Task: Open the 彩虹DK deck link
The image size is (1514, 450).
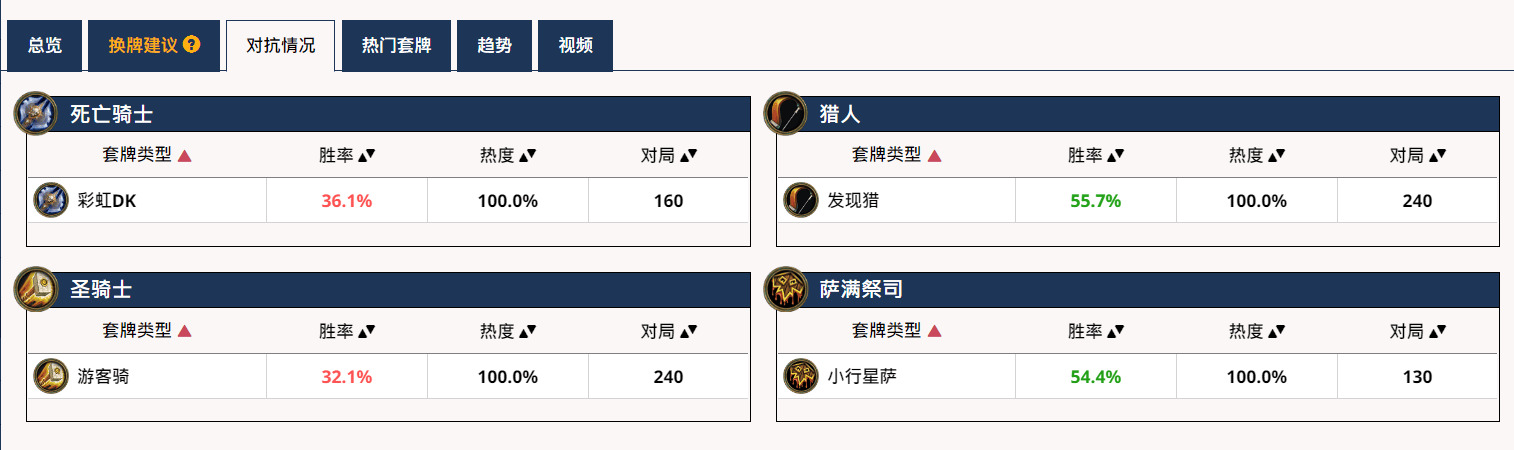Action: pyautogui.click(x=106, y=201)
